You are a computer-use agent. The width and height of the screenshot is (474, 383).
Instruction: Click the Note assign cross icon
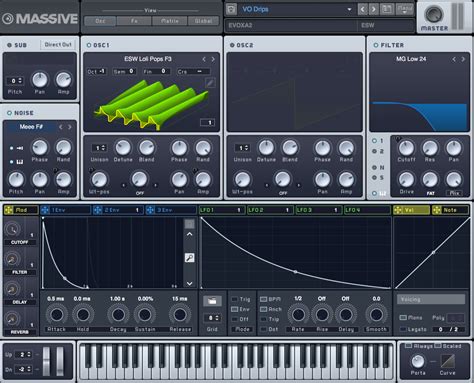pyautogui.click(x=437, y=210)
